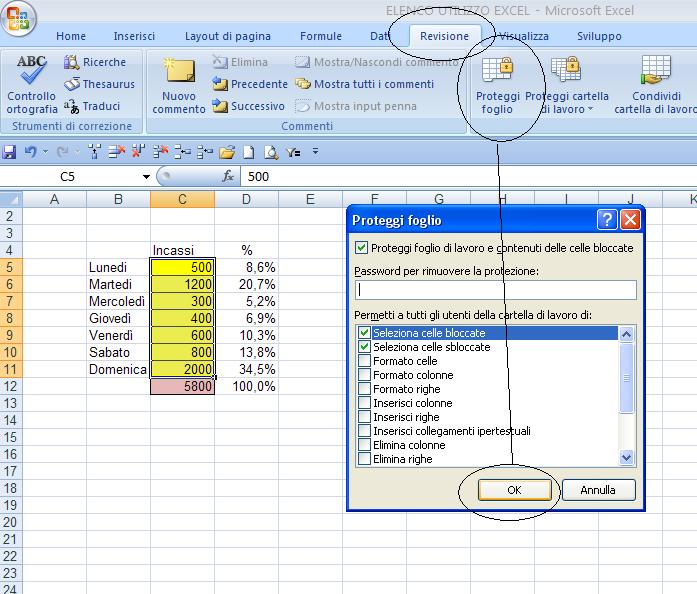
Task: Check Elimina colonne option
Action: (x=365, y=445)
